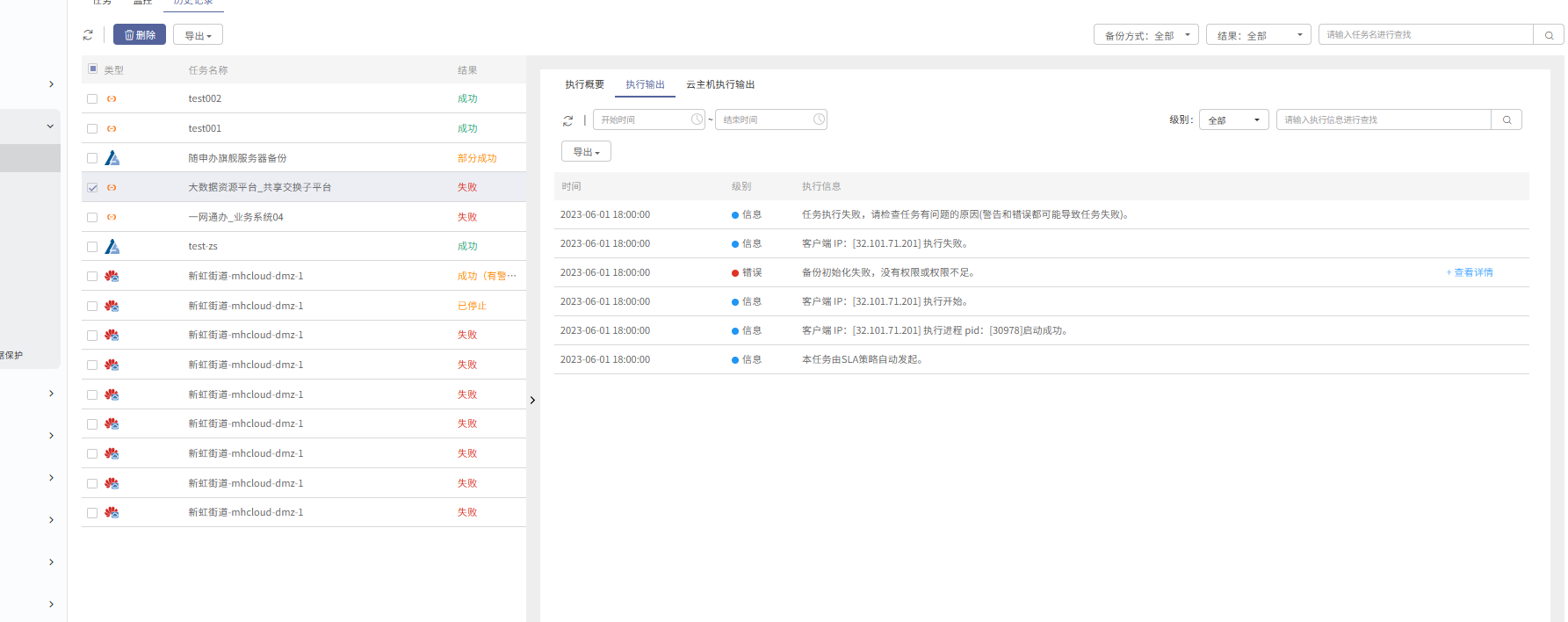Viewport: 1568px width, 622px height.
Task: Click the refresh icon beside the 删除 button
Action: 88,35
